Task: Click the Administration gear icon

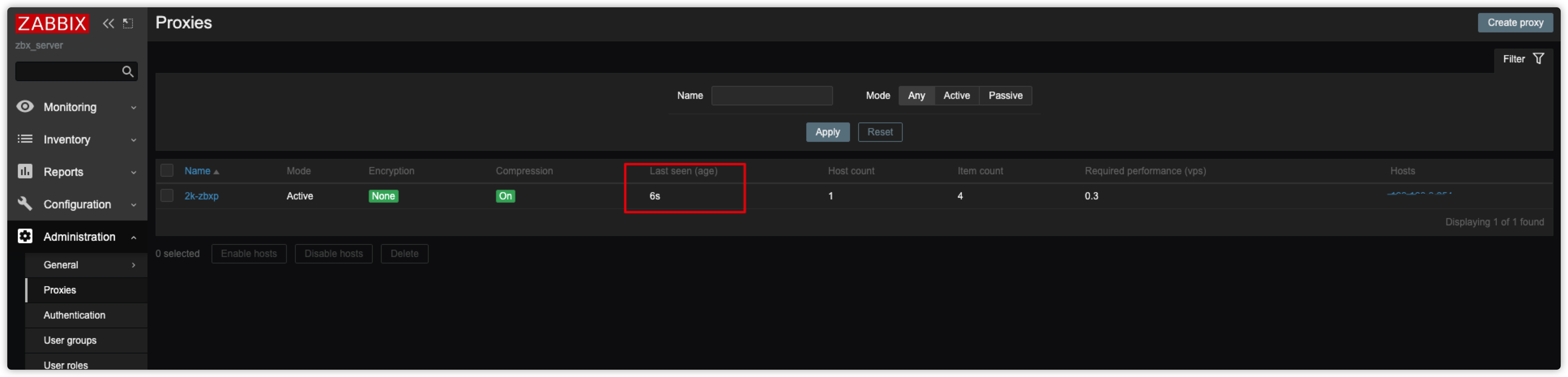Action: click(25, 236)
